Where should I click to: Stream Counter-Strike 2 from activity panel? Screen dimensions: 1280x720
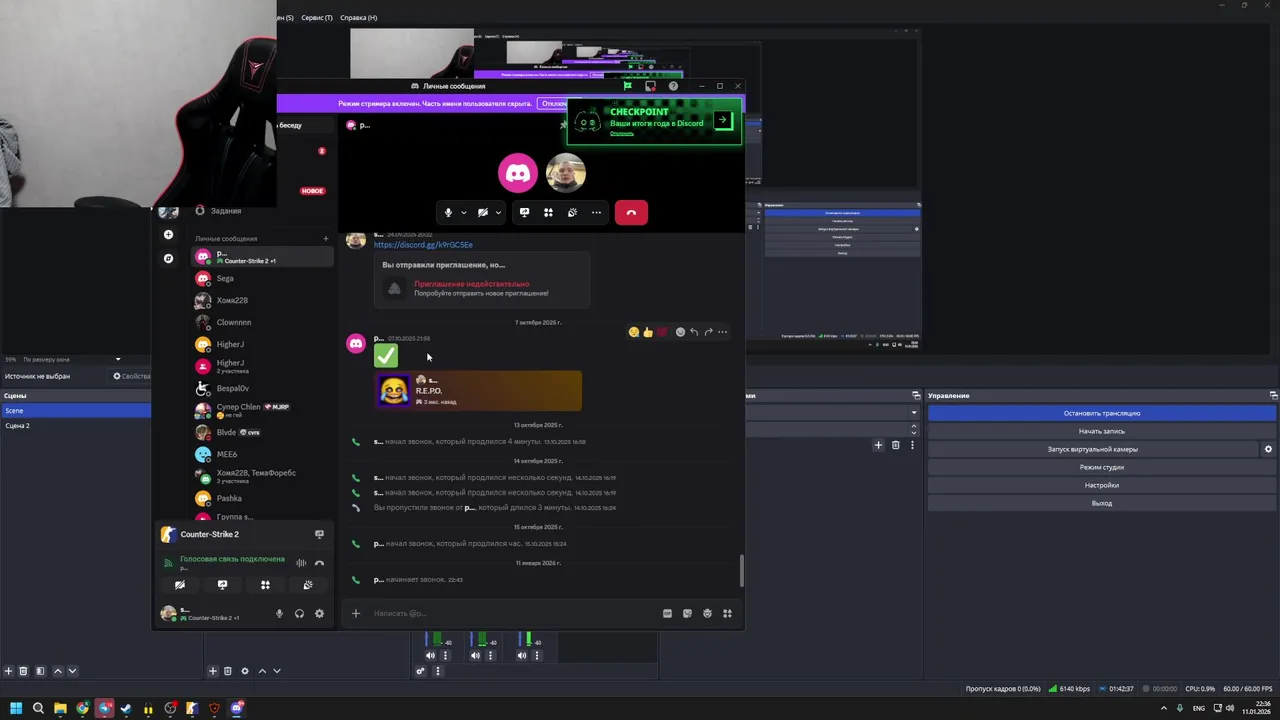(319, 534)
